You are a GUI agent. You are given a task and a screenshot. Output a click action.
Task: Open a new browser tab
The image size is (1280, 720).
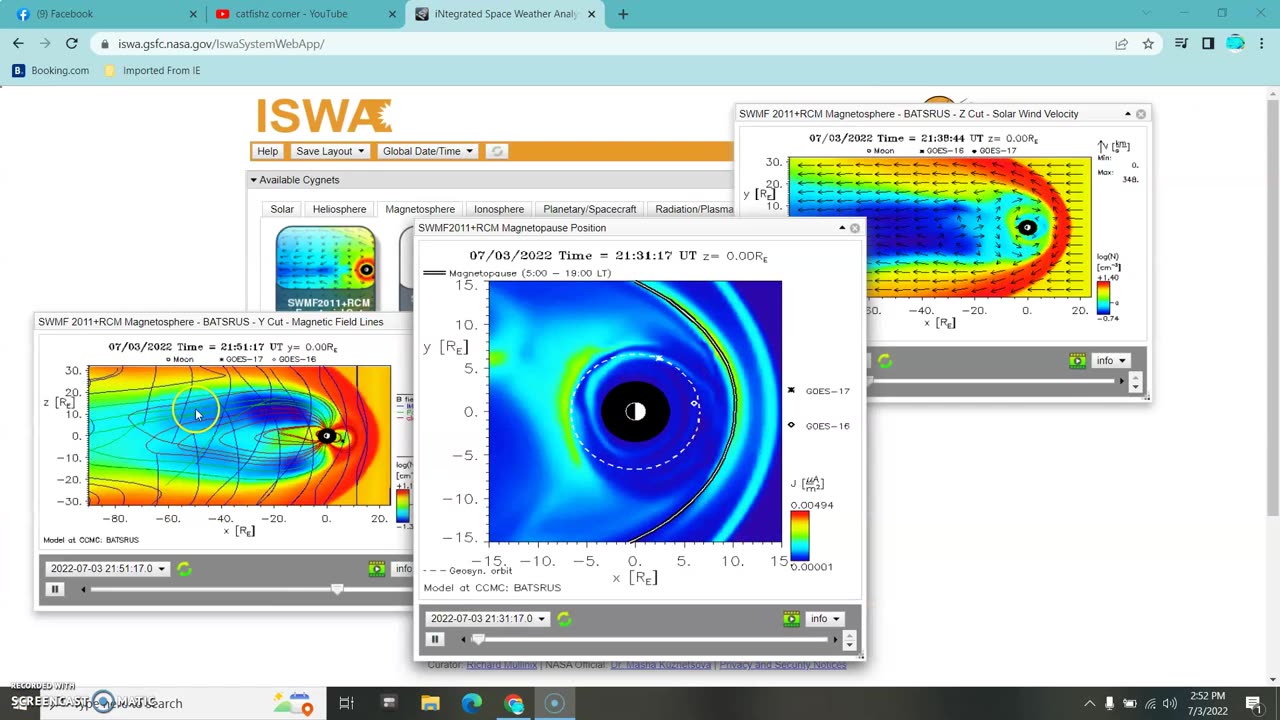(623, 14)
